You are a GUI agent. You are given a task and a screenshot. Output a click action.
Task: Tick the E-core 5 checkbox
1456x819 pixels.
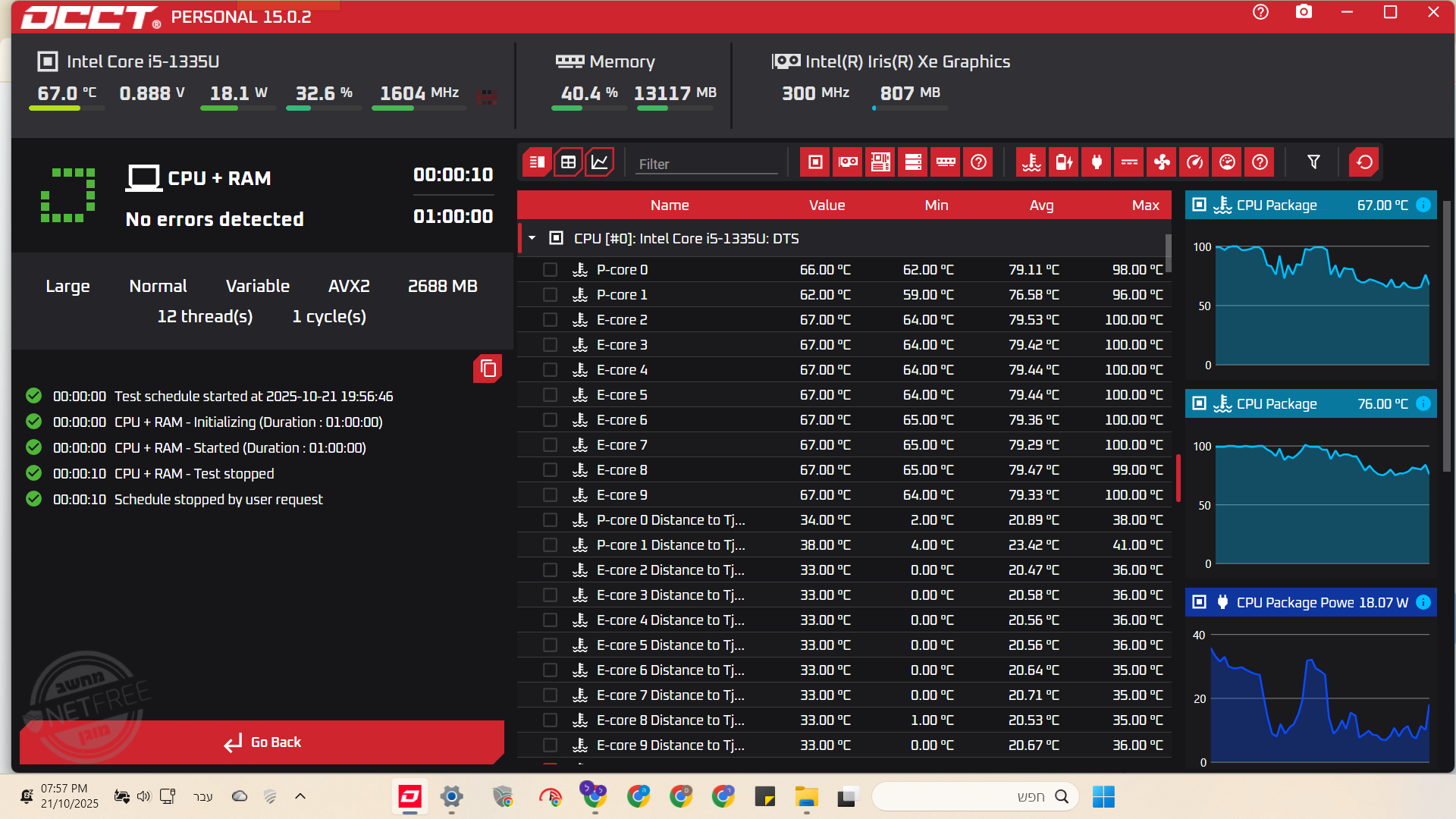551,395
